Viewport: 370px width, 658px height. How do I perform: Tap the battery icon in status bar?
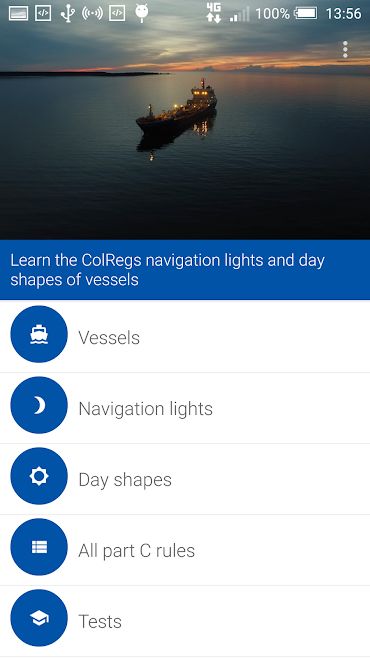(306, 13)
